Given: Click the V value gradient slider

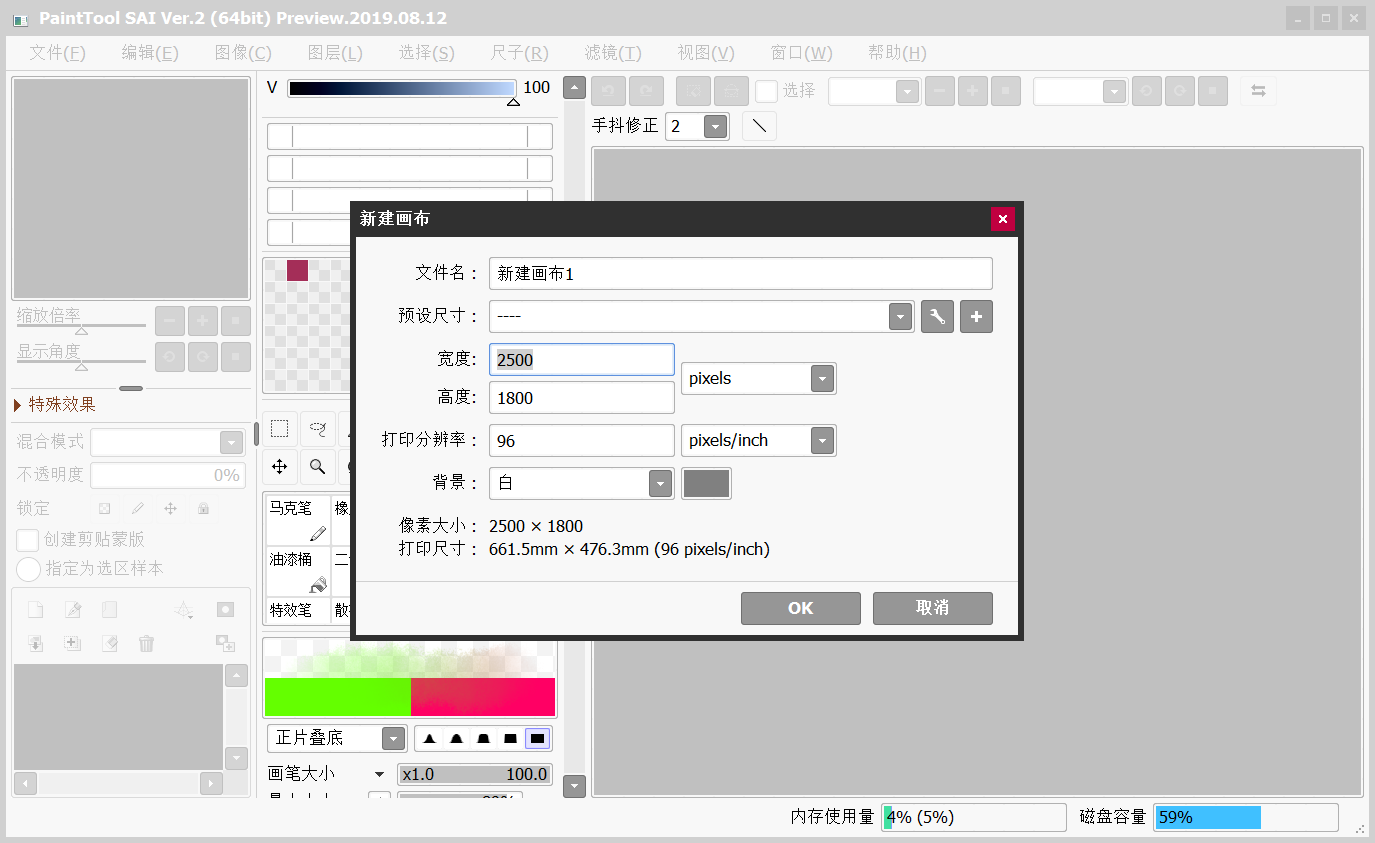Looking at the screenshot, I should click(402, 88).
